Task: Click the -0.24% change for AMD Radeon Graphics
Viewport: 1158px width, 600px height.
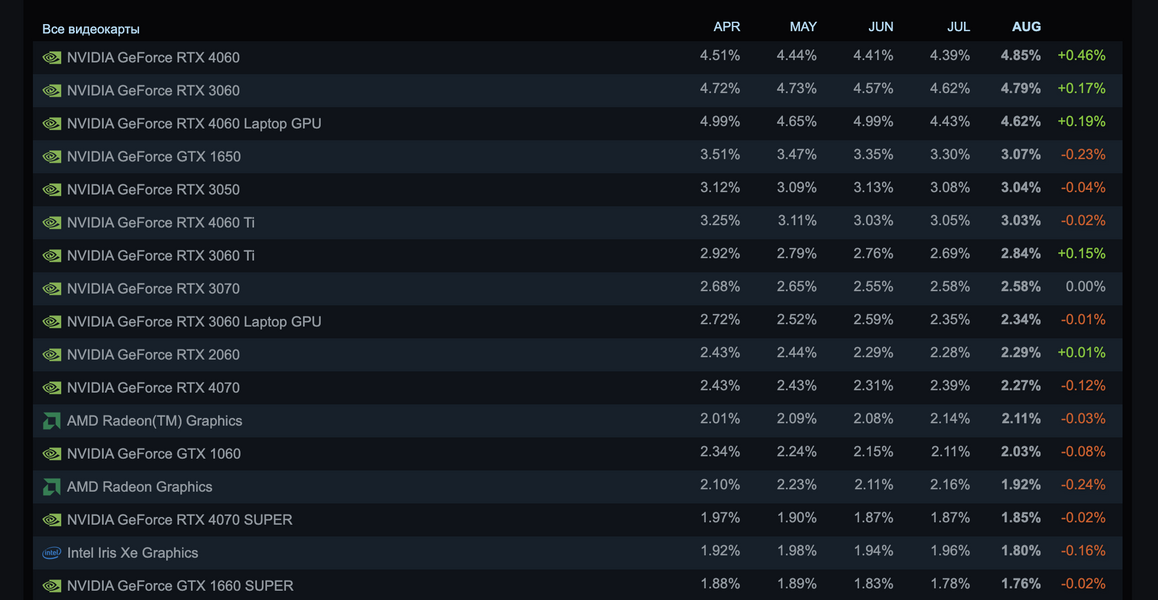Action: 1082,485
